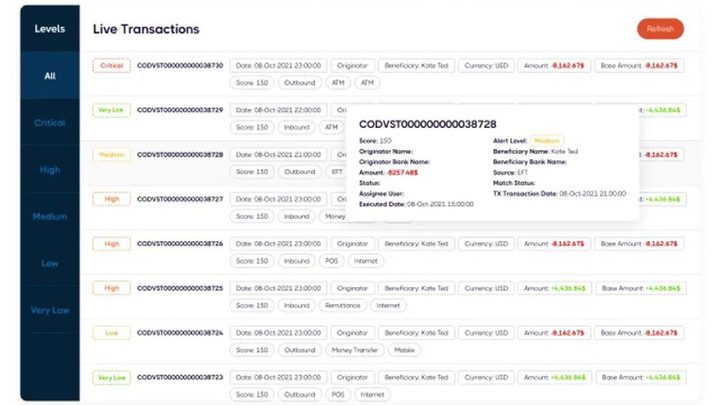This screenshot has width=720, height=405.
Task: Click the POS tag on row 38723
Action: tap(338, 394)
